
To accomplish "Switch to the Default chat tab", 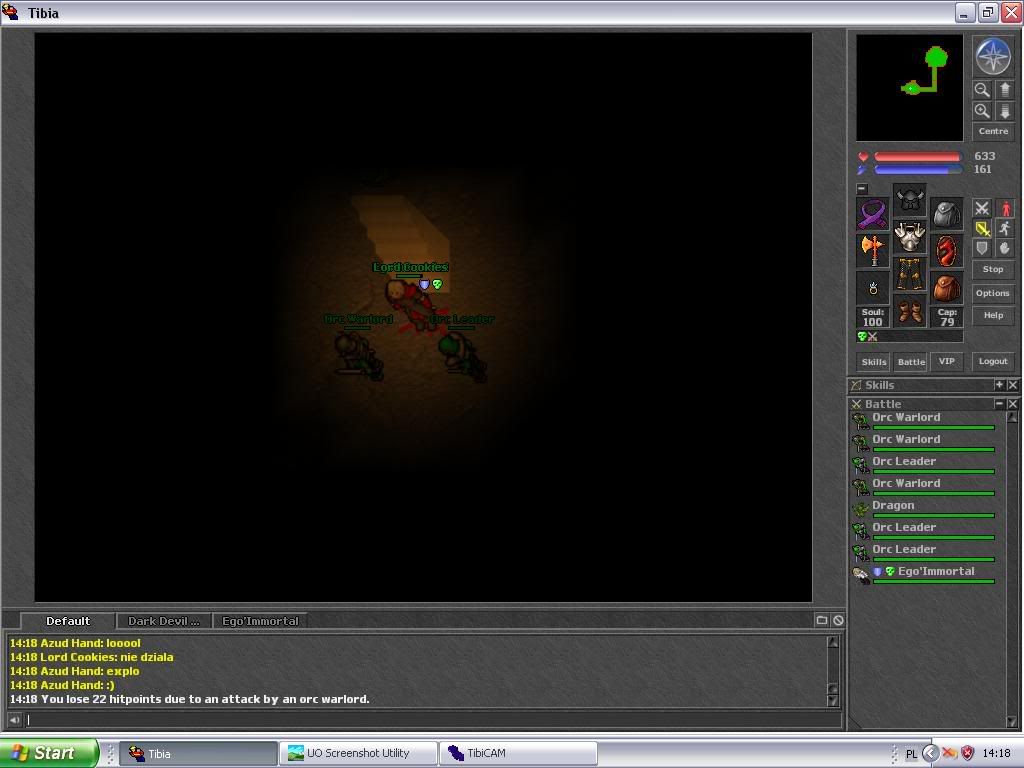I will point(68,621).
